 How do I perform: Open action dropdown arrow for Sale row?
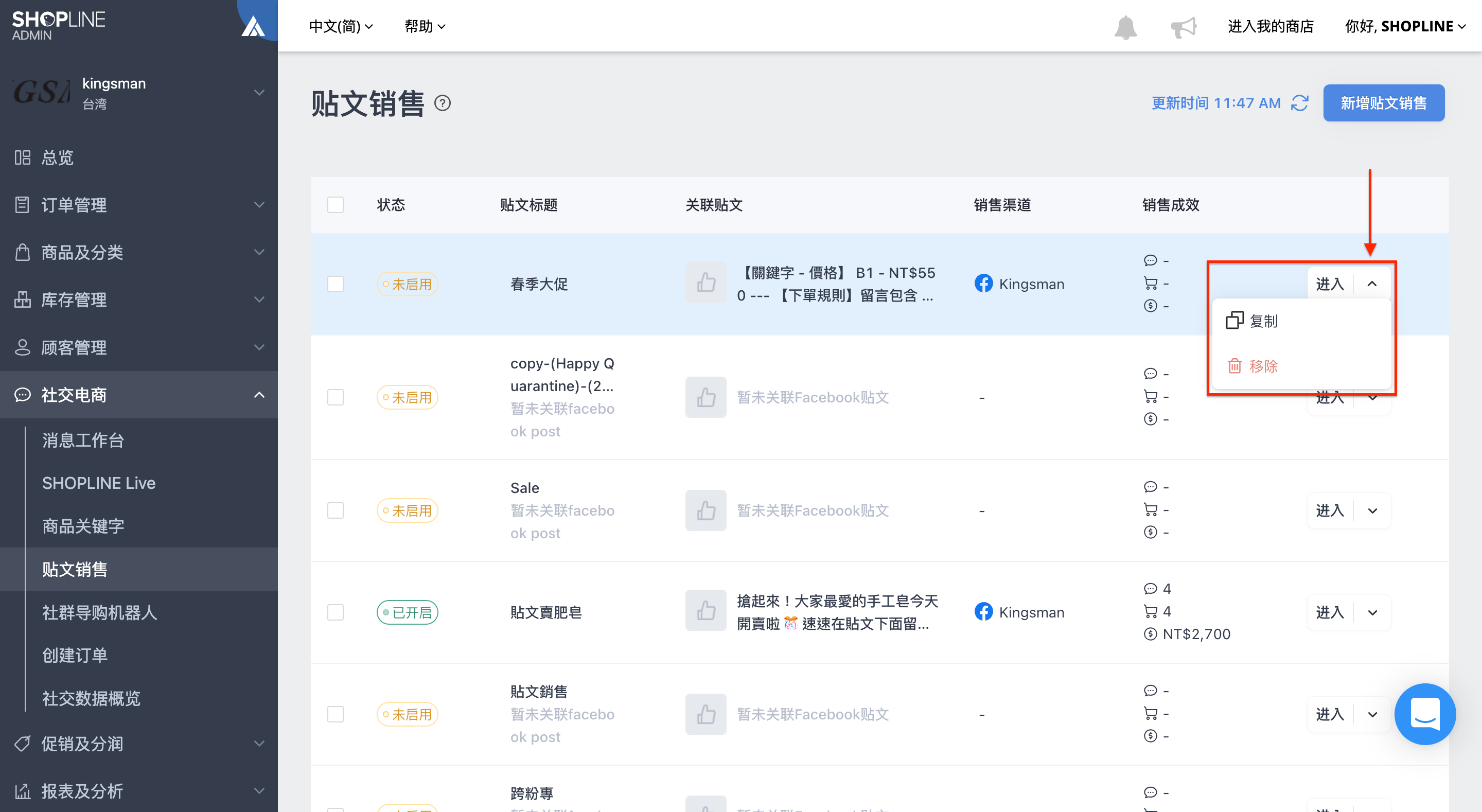pyautogui.click(x=1372, y=510)
